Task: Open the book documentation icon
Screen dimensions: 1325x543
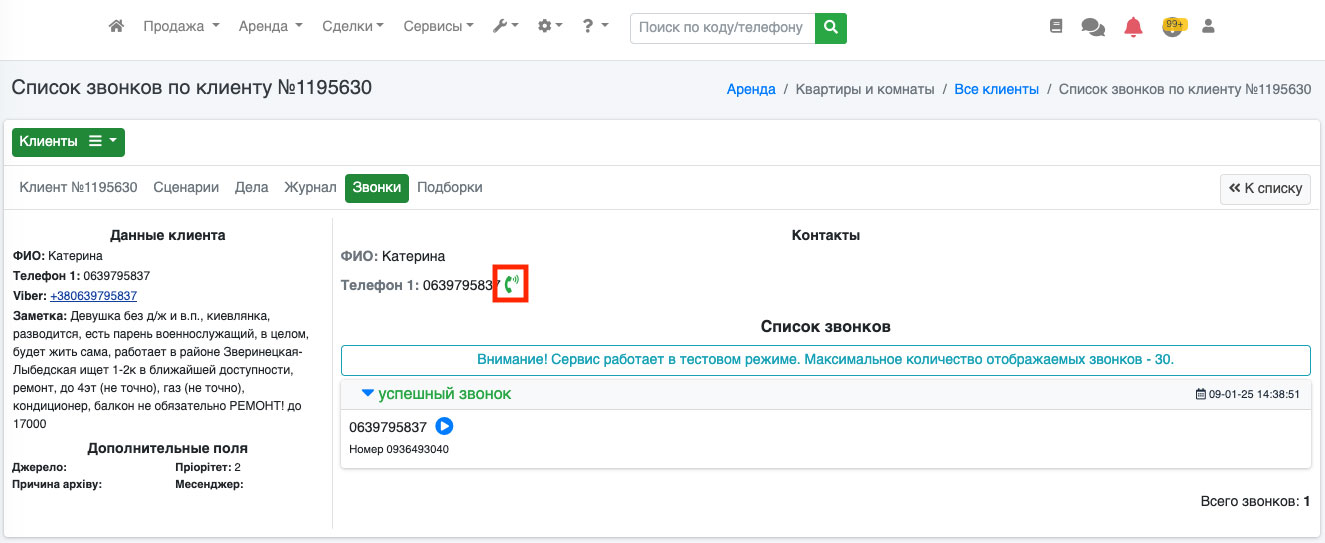Action: pyautogui.click(x=1056, y=27)
